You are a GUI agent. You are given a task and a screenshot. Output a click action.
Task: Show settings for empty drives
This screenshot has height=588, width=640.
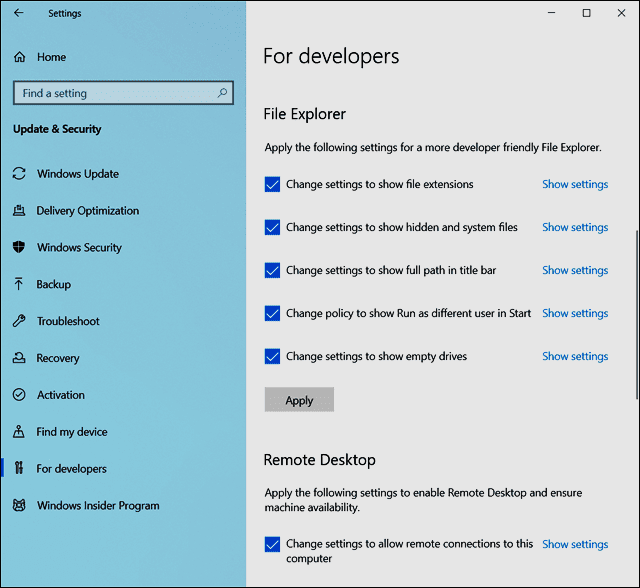pos(575,357)
